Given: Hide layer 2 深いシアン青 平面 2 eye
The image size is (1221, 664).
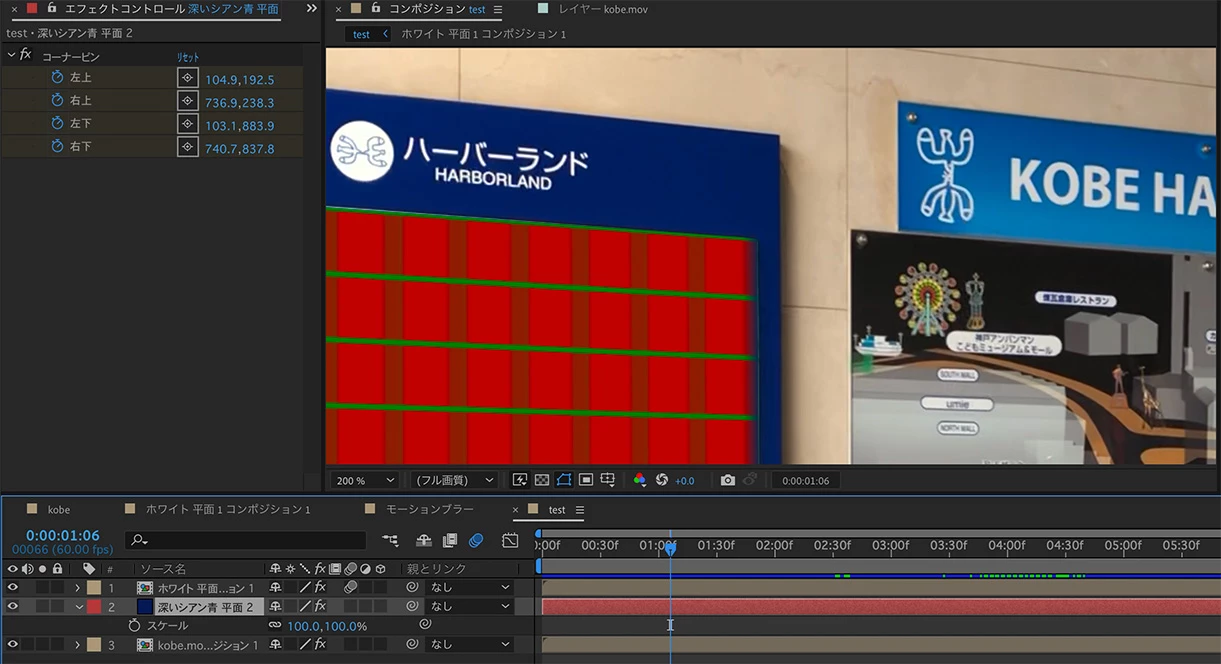Looking at the screenshot, I should click(x=13, y=606).
